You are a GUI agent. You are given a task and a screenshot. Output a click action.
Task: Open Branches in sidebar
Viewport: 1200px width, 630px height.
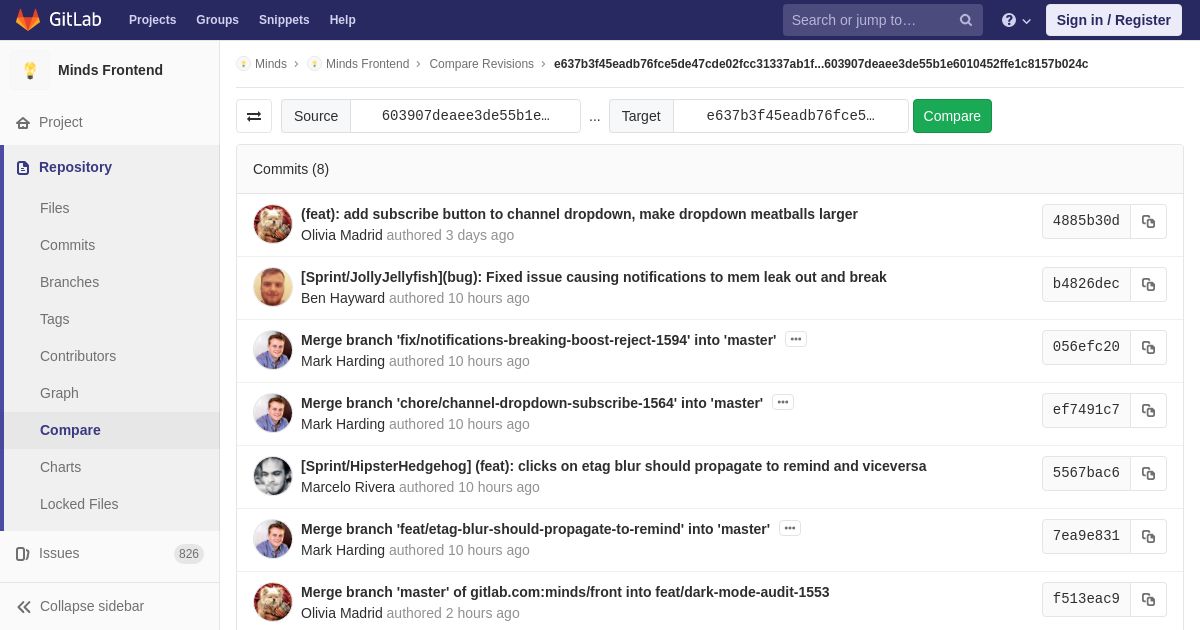pyautogui.click(x=69, y=282)
